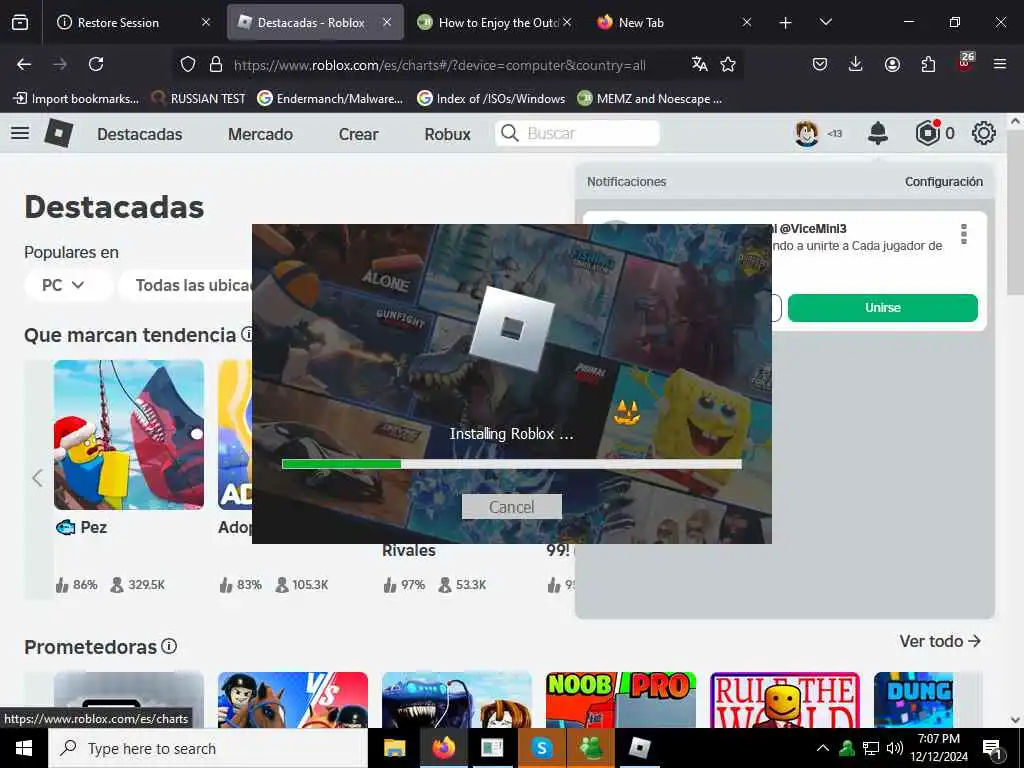Bookmark this page with the star

point(728,64)
